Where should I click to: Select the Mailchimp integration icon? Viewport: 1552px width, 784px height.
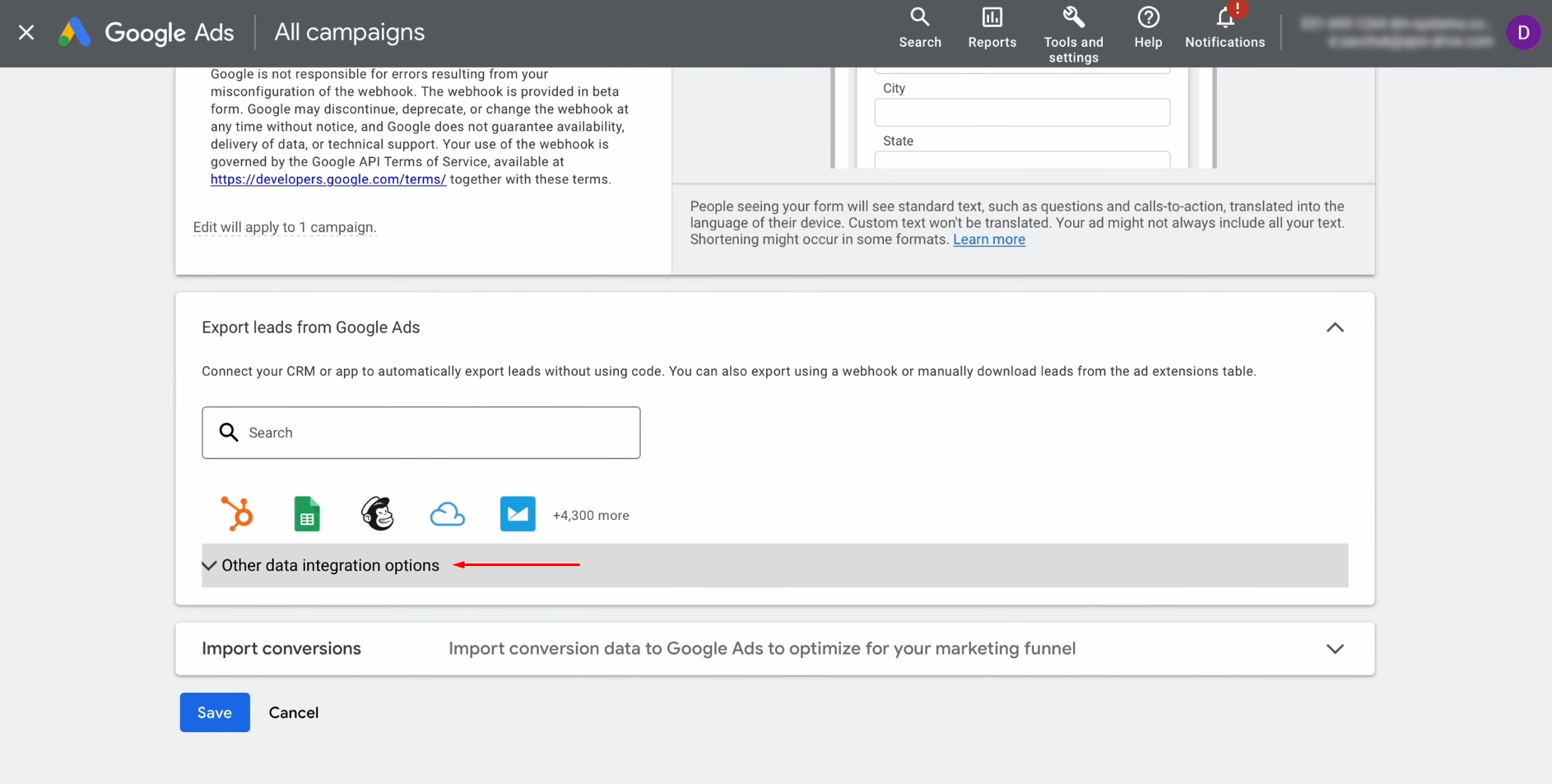pyautogui.click(x=378, y=514)
